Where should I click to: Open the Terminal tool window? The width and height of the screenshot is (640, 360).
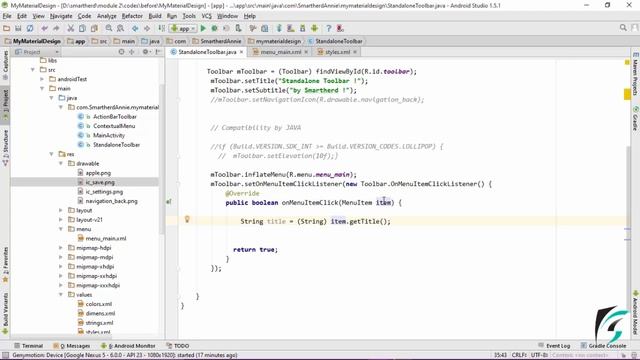(x=29, y=346)
